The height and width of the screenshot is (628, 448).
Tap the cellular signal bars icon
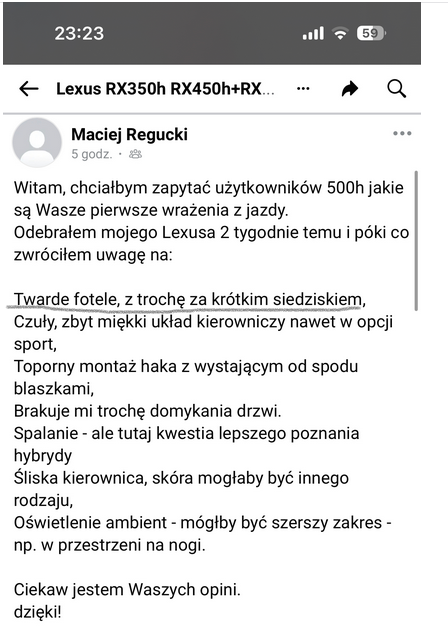[x=313, y=33]
